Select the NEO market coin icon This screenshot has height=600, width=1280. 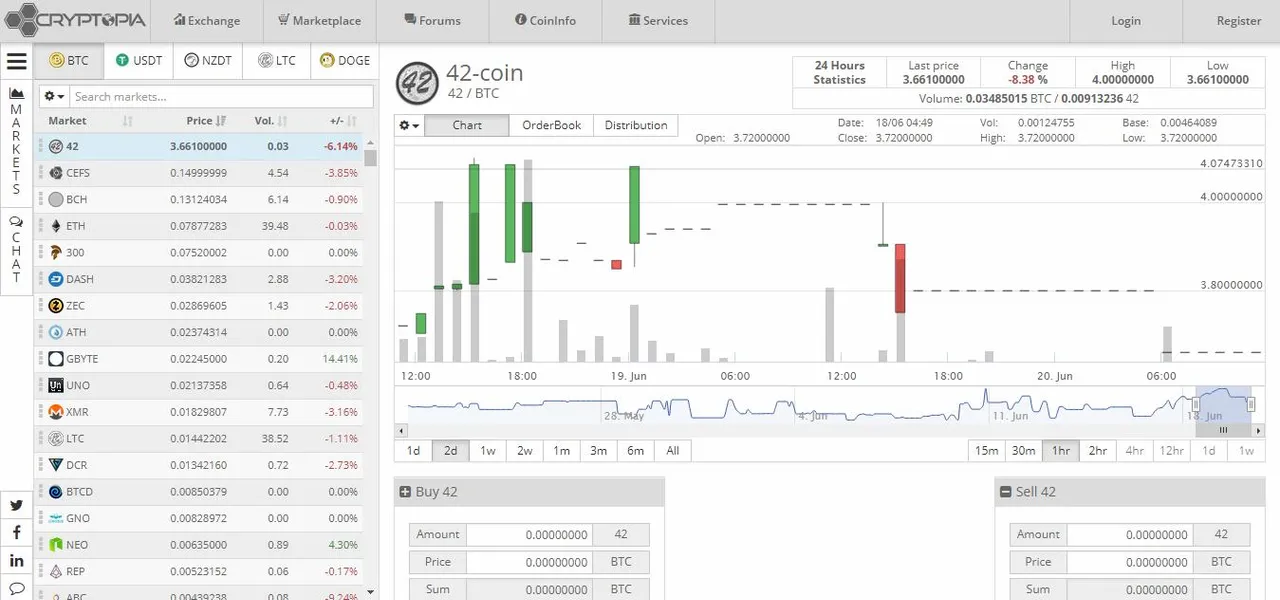(x=56, y=544)
